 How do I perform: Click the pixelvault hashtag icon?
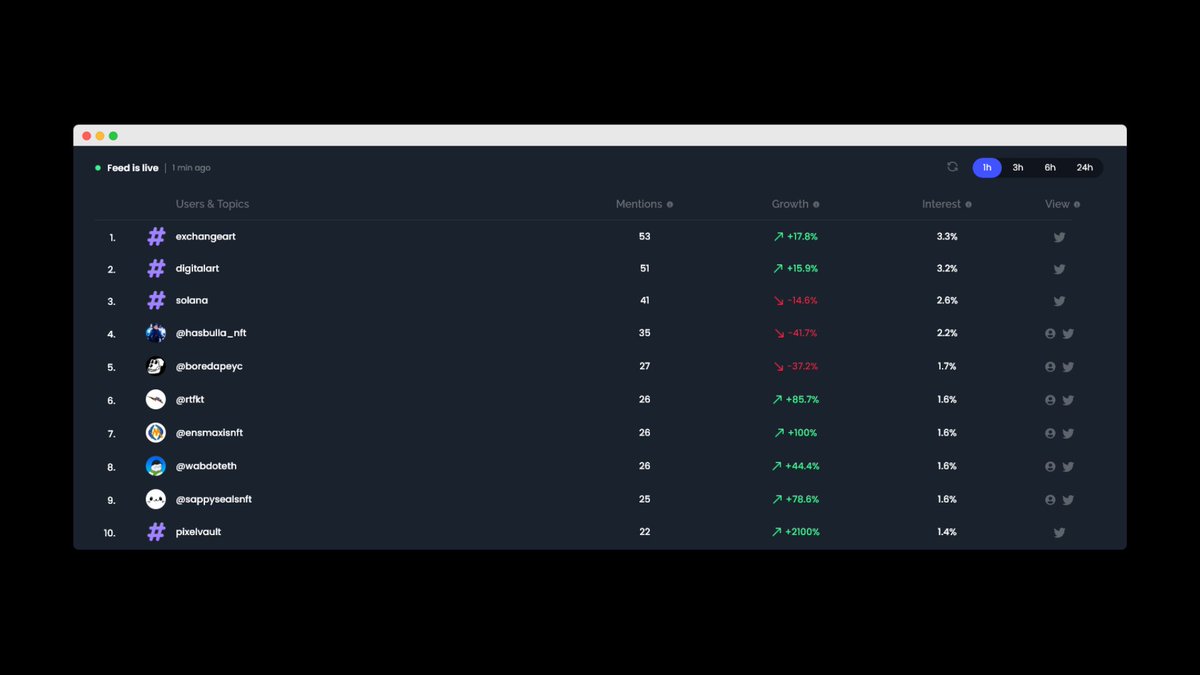click(156, 532)
